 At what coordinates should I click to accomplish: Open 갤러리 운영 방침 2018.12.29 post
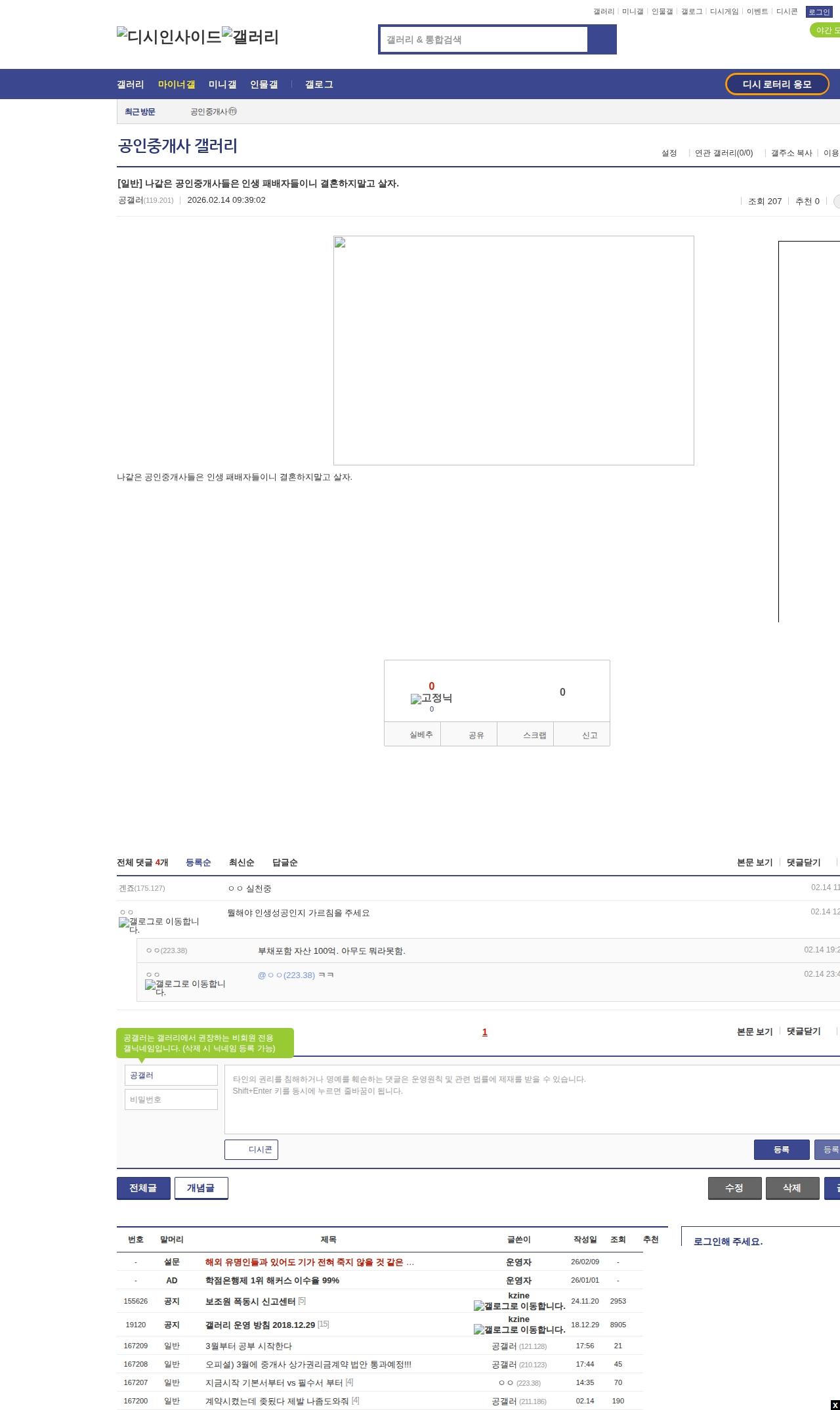pos(260,1325)
